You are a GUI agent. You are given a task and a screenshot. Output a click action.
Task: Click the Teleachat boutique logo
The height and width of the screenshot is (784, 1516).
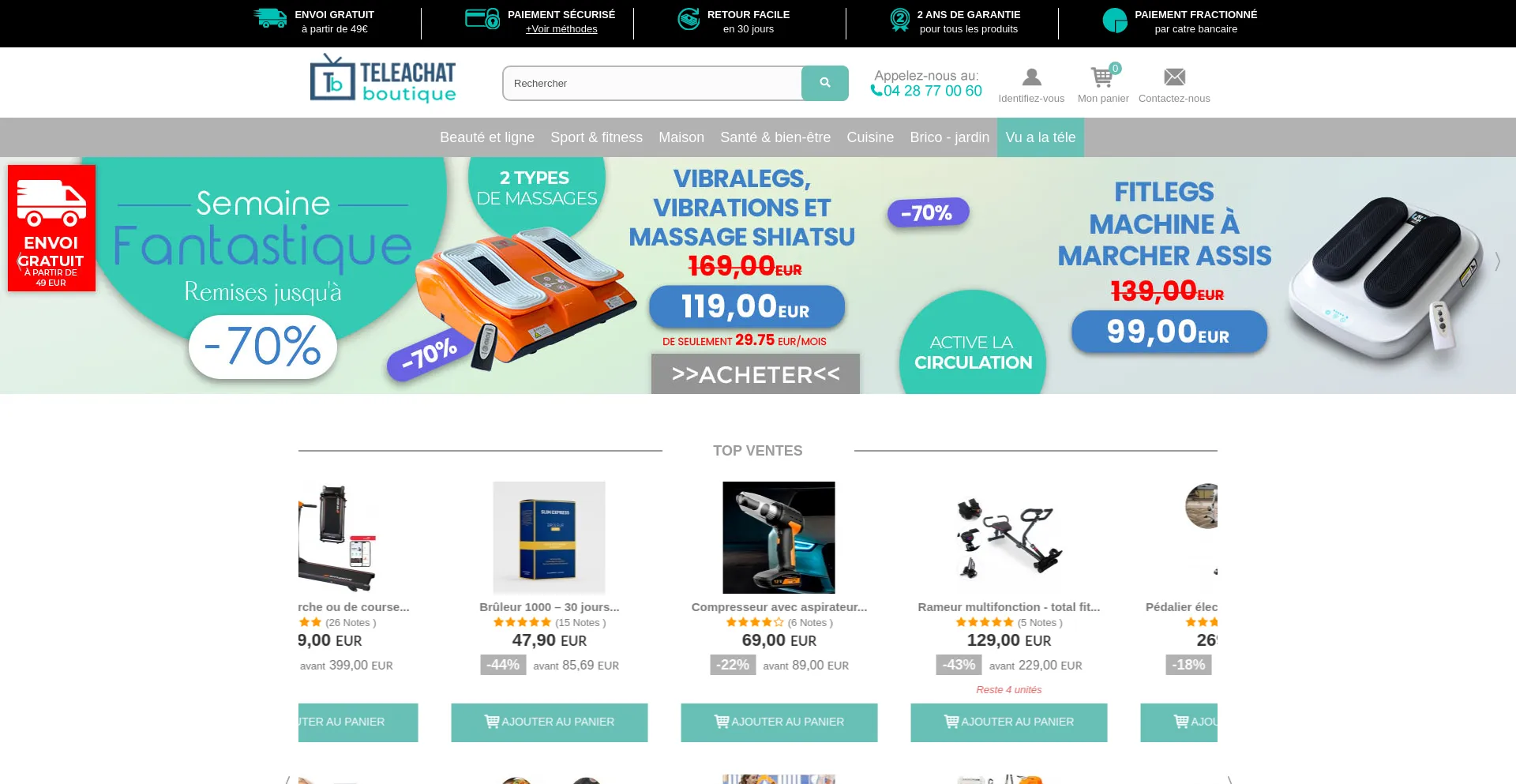tap(383, 79)
